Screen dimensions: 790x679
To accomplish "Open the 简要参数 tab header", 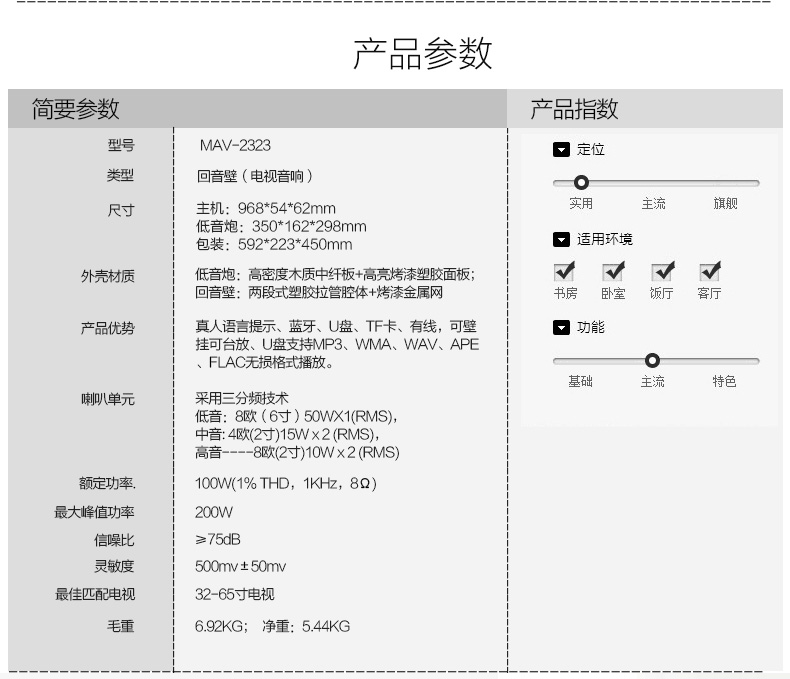I will click(x=76, y=108).
